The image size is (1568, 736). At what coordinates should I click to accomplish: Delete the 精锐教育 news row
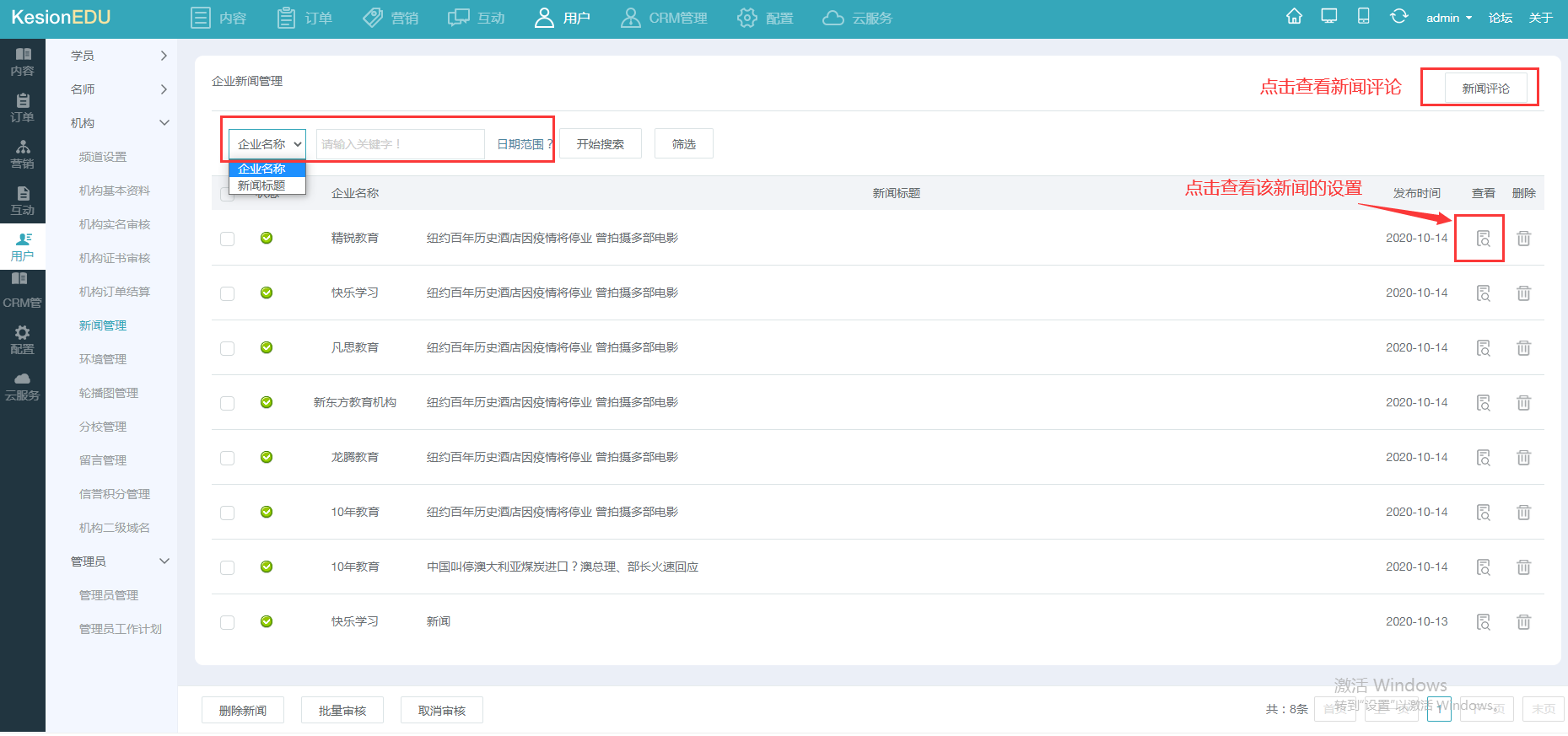(x=1523, y=239)
